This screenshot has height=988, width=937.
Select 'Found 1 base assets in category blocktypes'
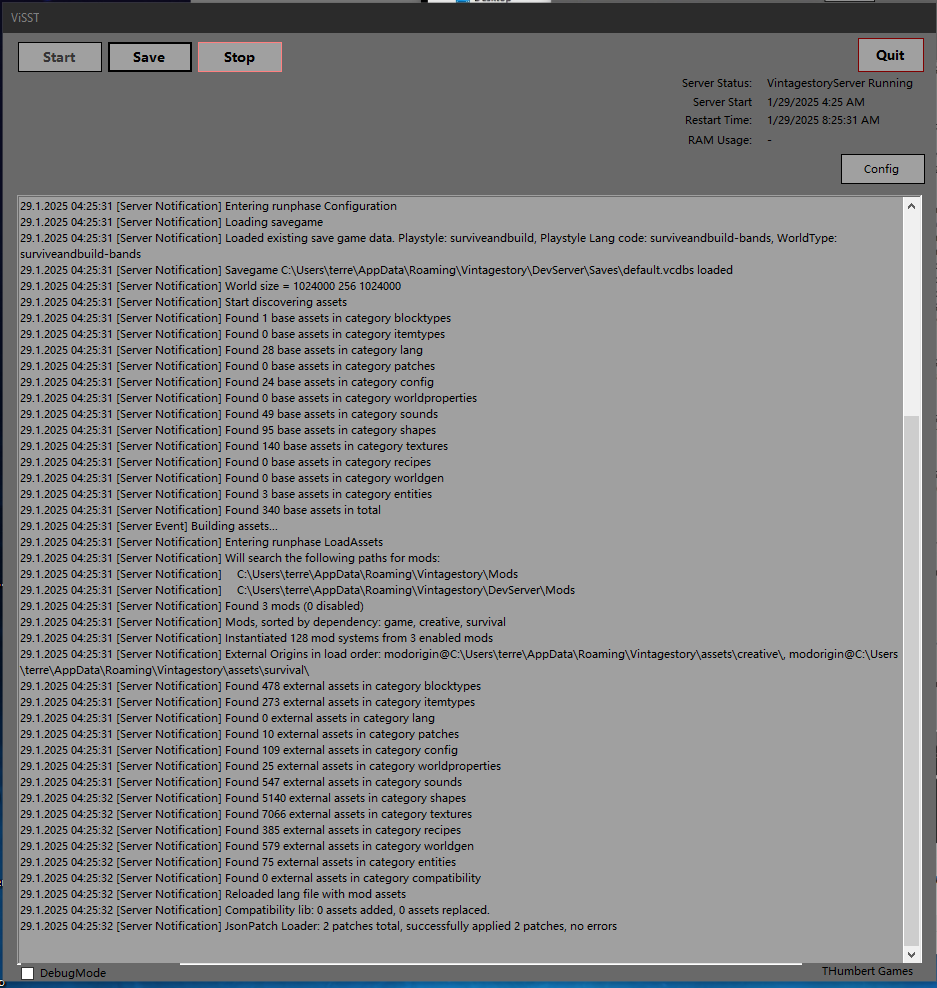click(236, 318)
